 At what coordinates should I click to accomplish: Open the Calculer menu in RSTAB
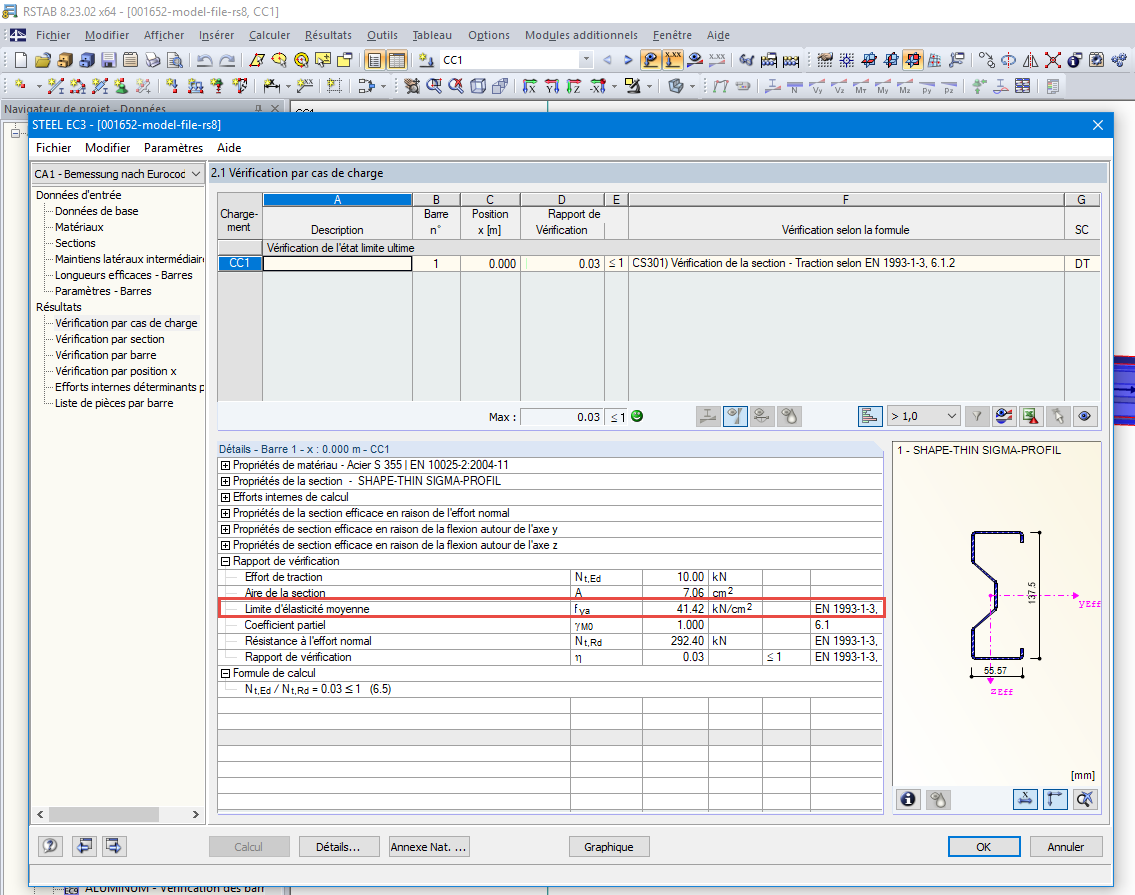click(269, 35)
